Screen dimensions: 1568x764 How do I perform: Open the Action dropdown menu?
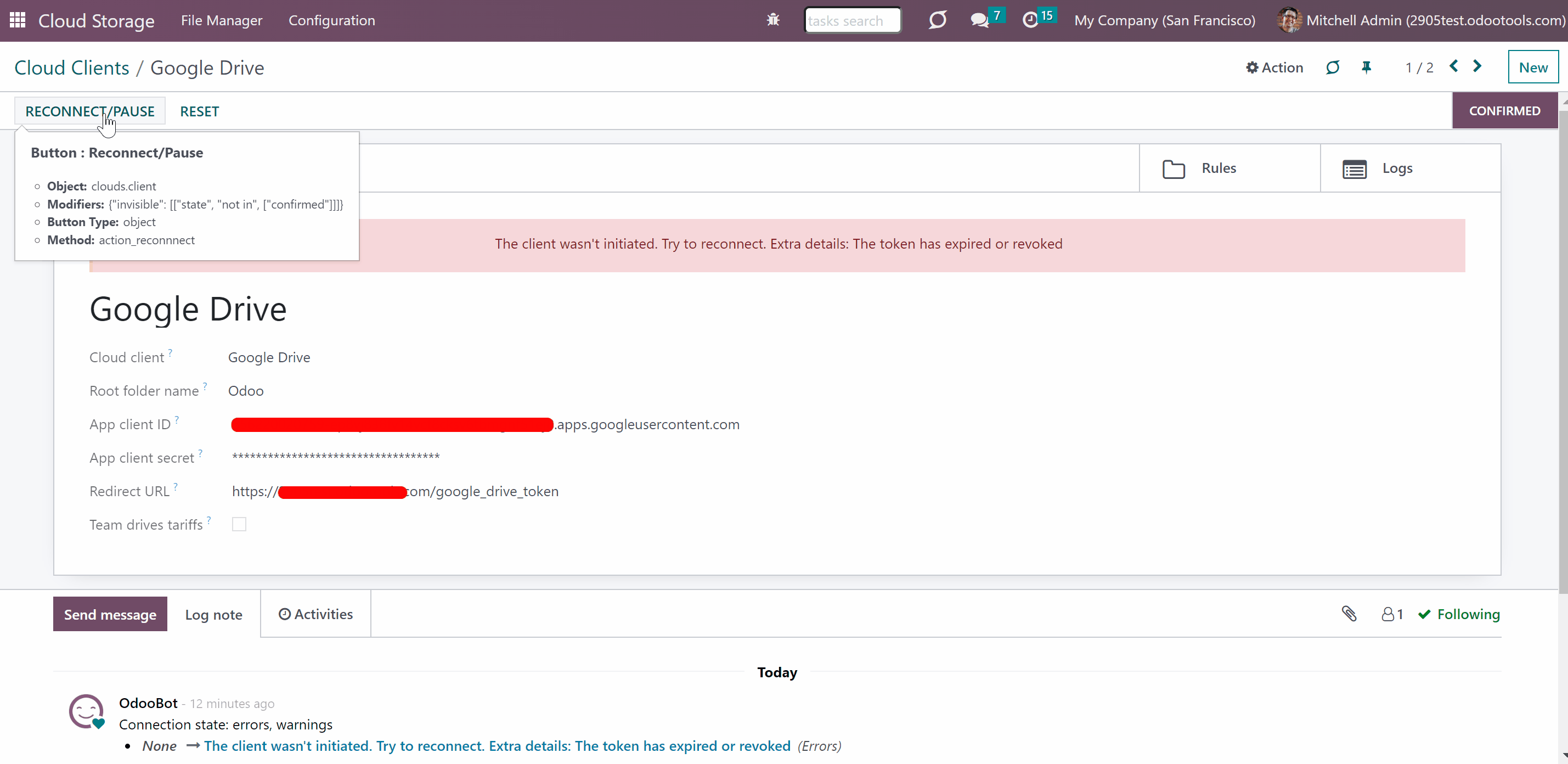click(x=1274, y=68)
